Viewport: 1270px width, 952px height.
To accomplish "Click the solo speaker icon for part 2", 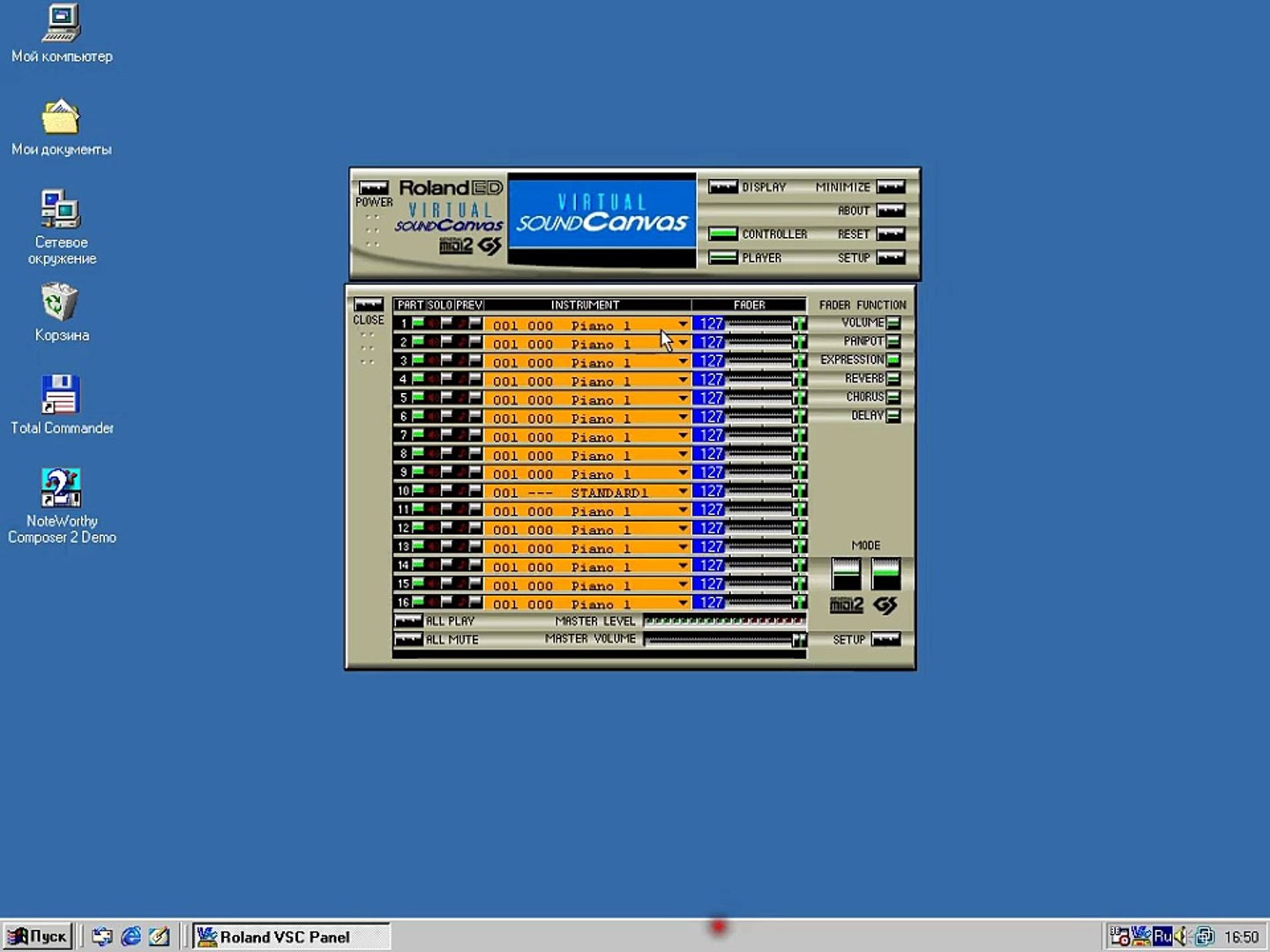I will coord(433,342).
